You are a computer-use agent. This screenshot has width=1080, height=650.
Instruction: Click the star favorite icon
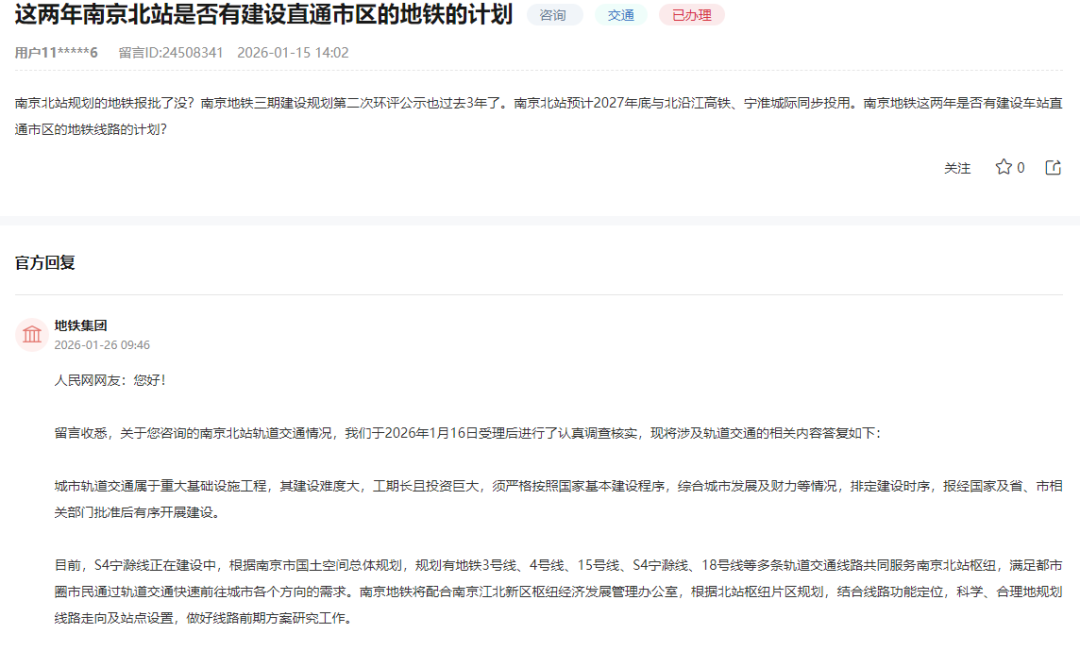[1003, 167]
